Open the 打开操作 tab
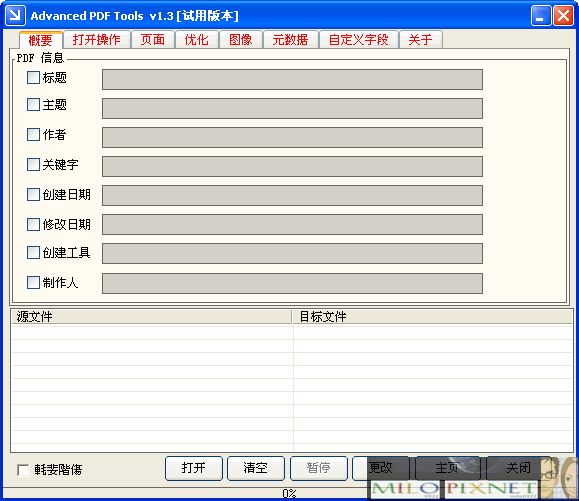 tap(97, 40)
